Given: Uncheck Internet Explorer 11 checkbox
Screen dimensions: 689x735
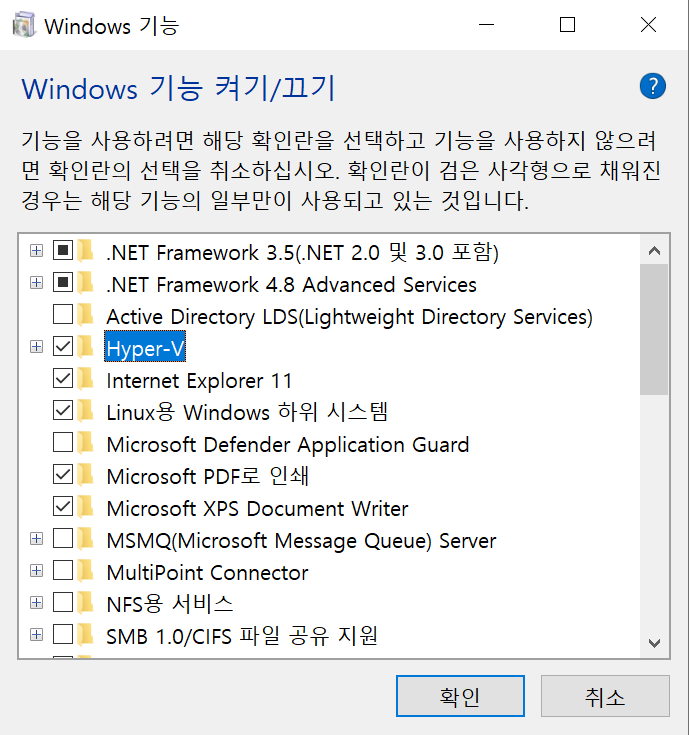Looking at the screenshot, I should click(x=63, y=378).
